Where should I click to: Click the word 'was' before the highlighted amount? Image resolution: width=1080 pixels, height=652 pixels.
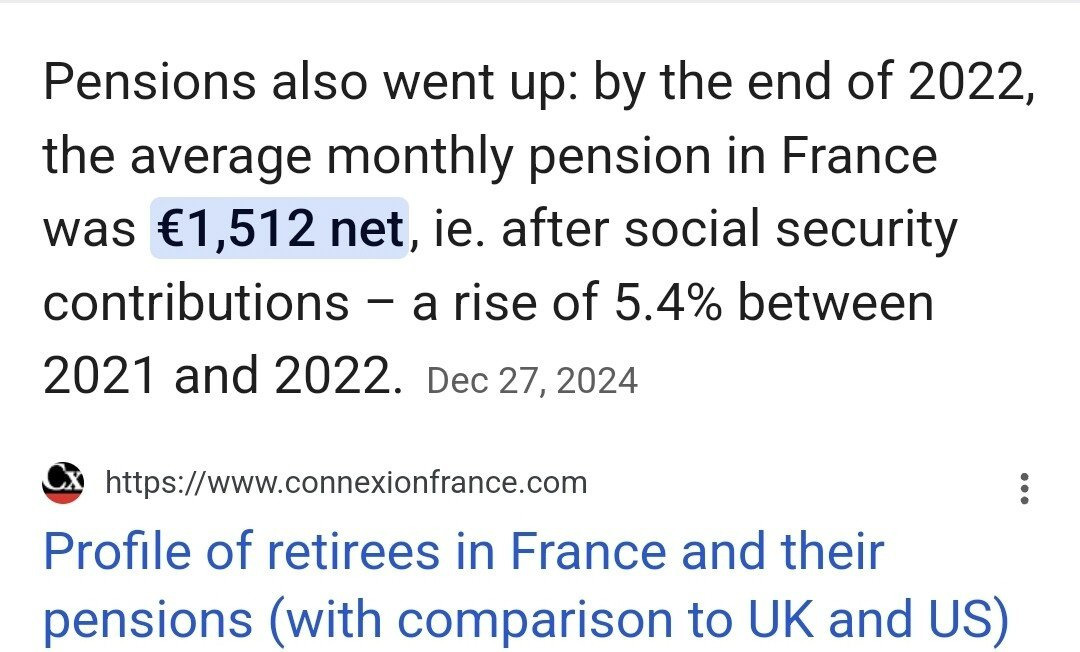tap(88, 229)
